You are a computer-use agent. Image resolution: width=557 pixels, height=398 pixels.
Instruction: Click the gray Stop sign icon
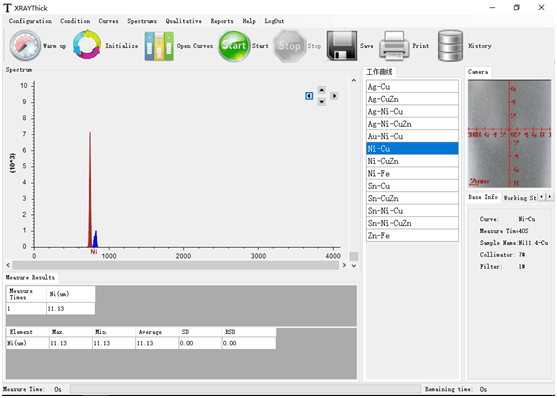point(290,46)
